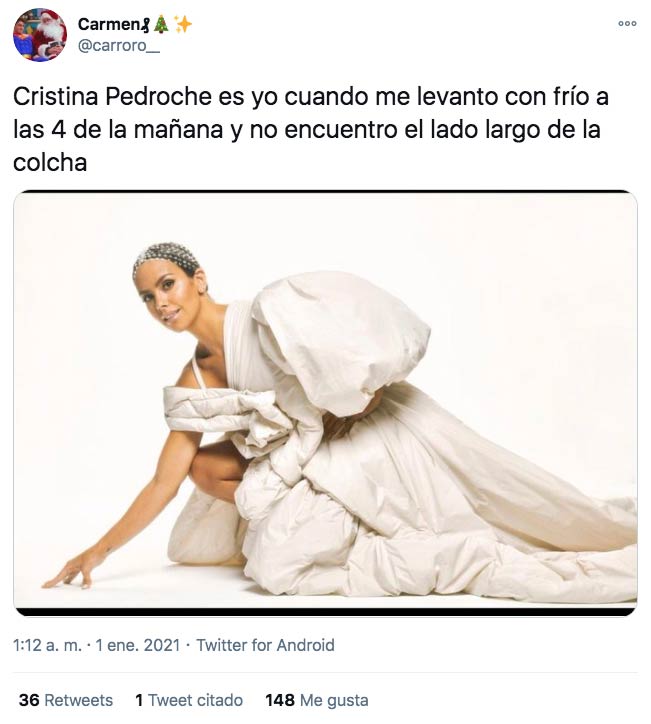Open the attached photo in full view

(x=326, y=403)
